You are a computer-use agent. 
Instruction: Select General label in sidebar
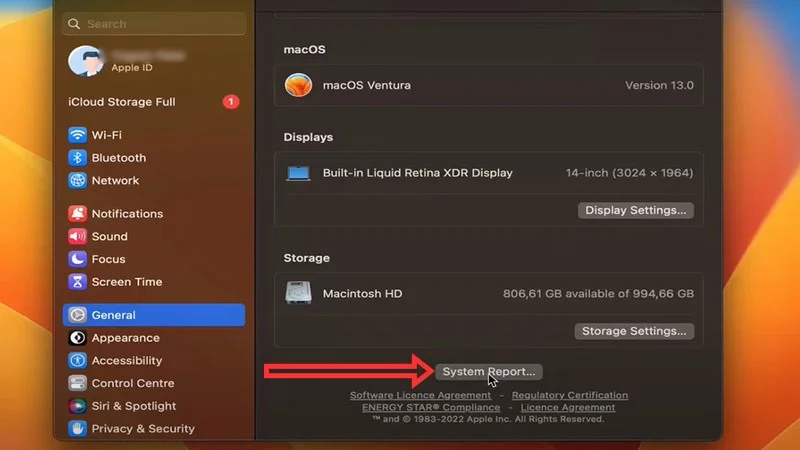(114, 315)
